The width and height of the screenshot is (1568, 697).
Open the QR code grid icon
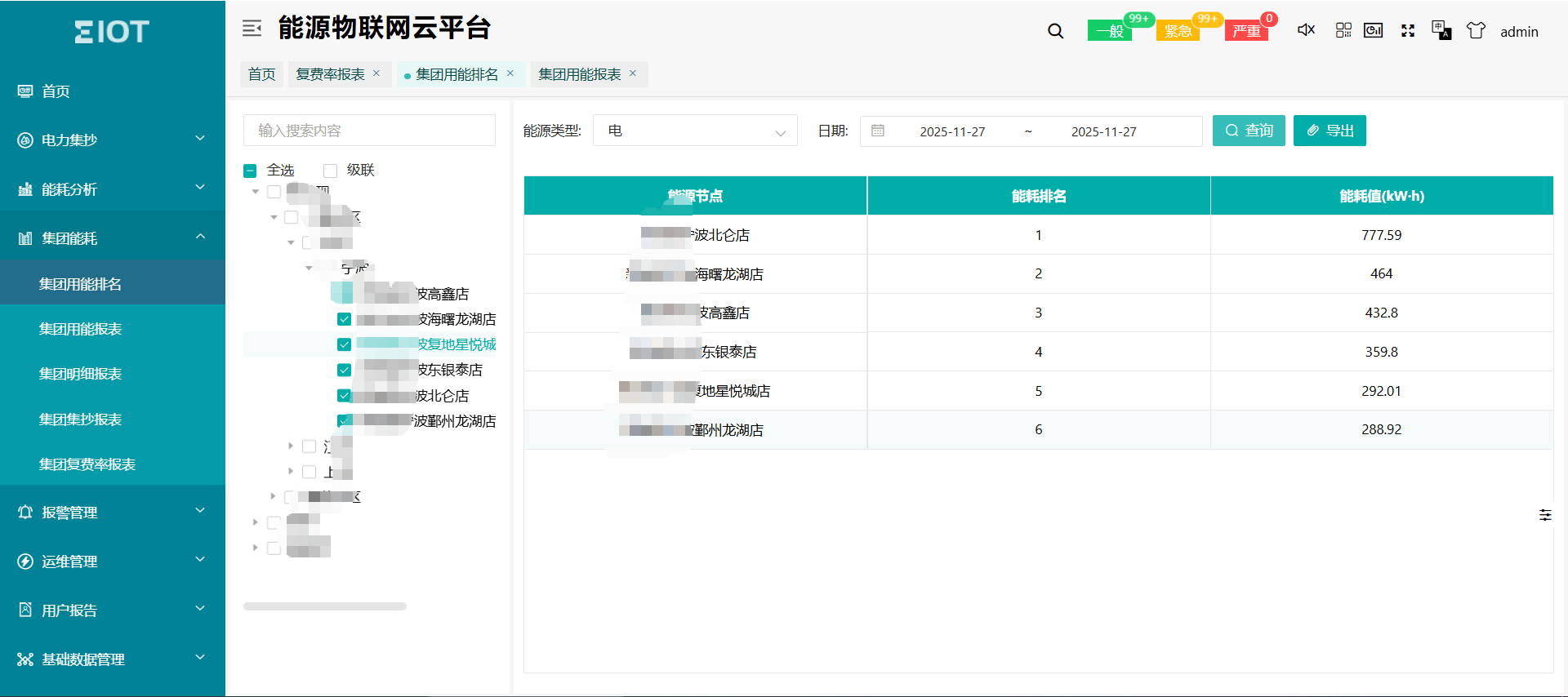(x=1343, y=30)
